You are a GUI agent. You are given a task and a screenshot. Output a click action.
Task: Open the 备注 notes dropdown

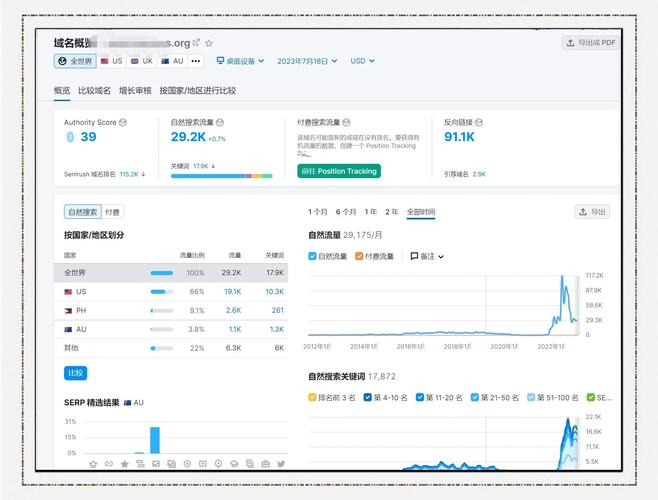click(427, 256)
